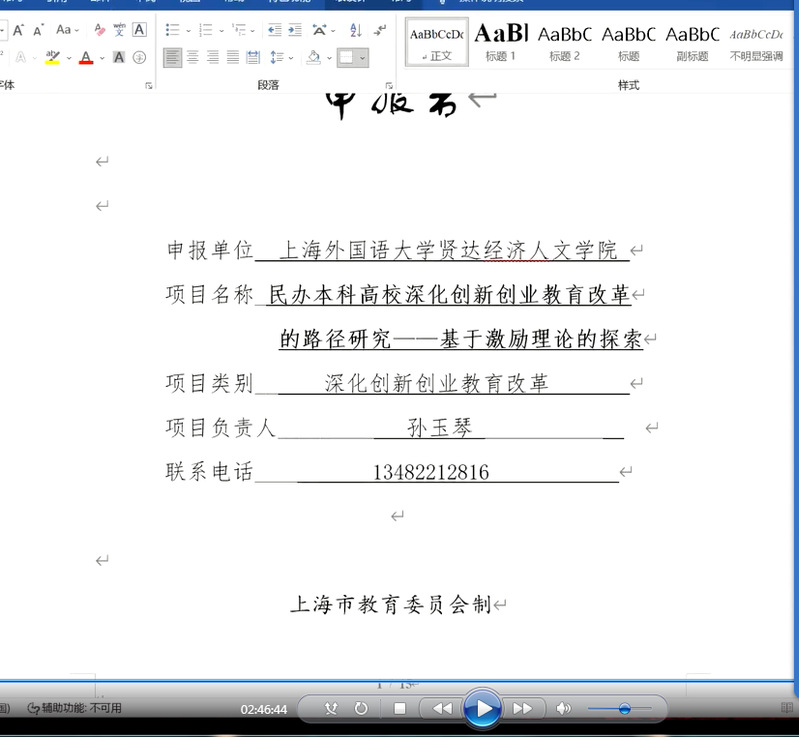Click the clear formatting eraser icon
Viewport: 799px width, 737px height.
[x=99, y=30]
